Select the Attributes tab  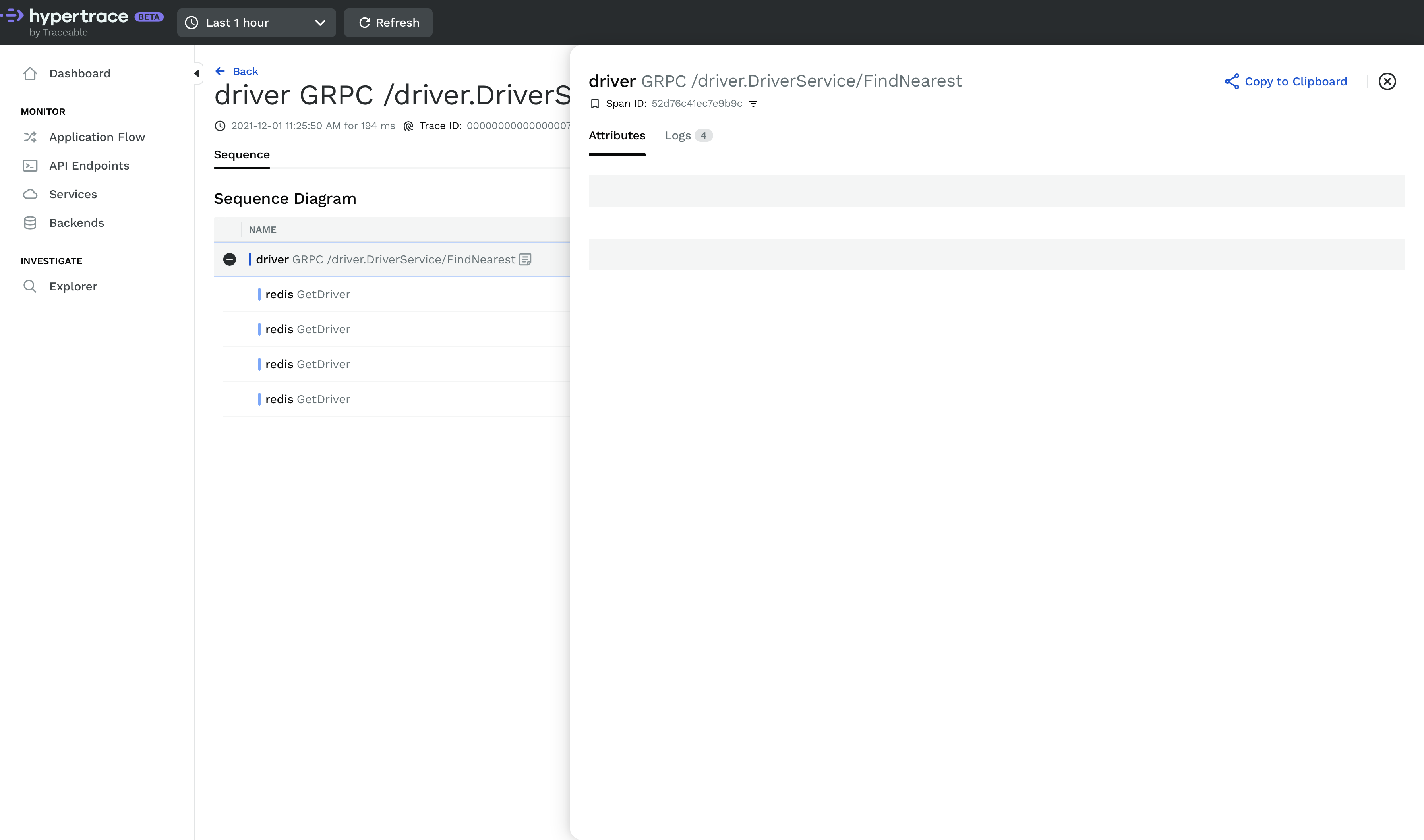[617, 136]
